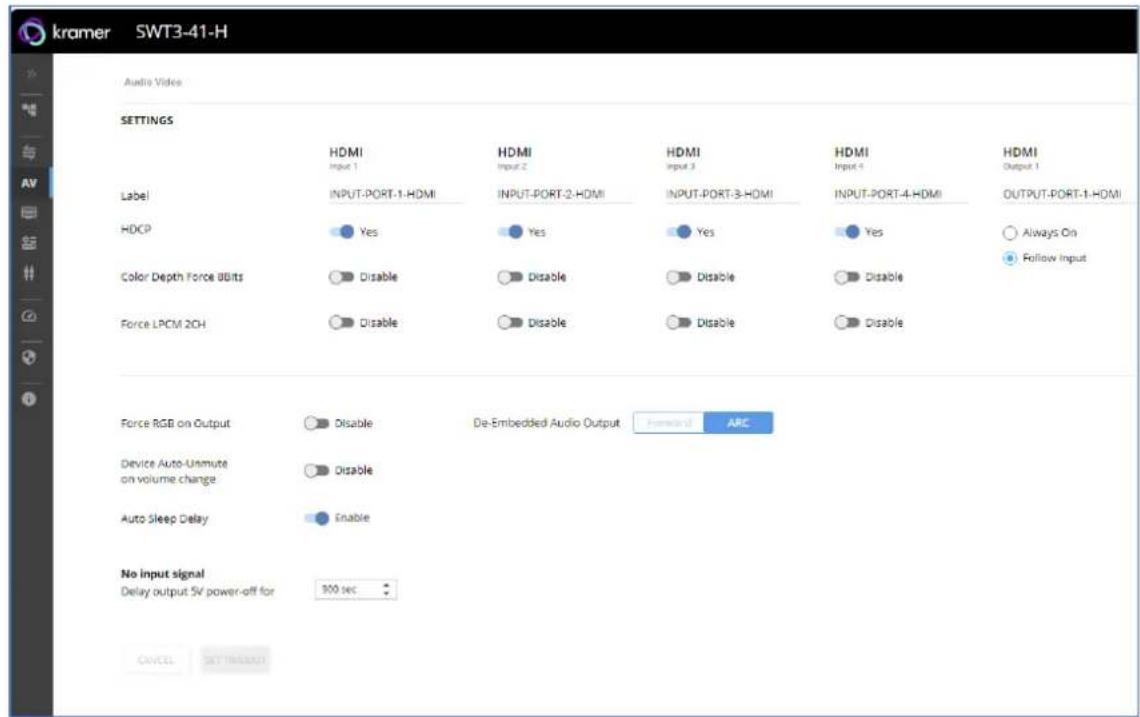This screenshot has height=717, width=1140.
Task: Click the info/about icon in the sidebar
Action: pyautogui.click(x=29, y=399)
